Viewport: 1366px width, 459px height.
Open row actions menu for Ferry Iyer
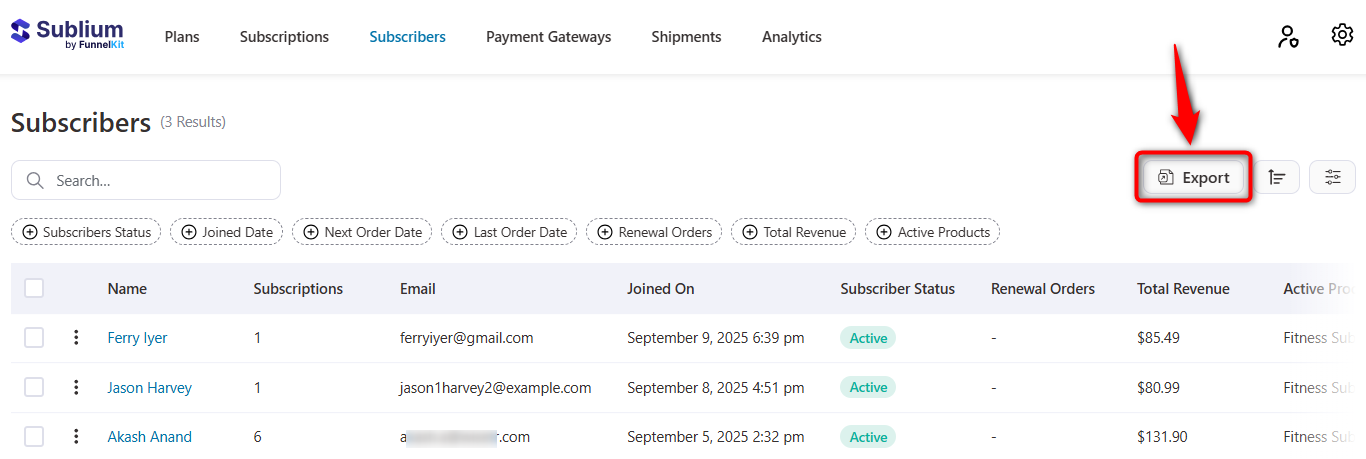76,338
